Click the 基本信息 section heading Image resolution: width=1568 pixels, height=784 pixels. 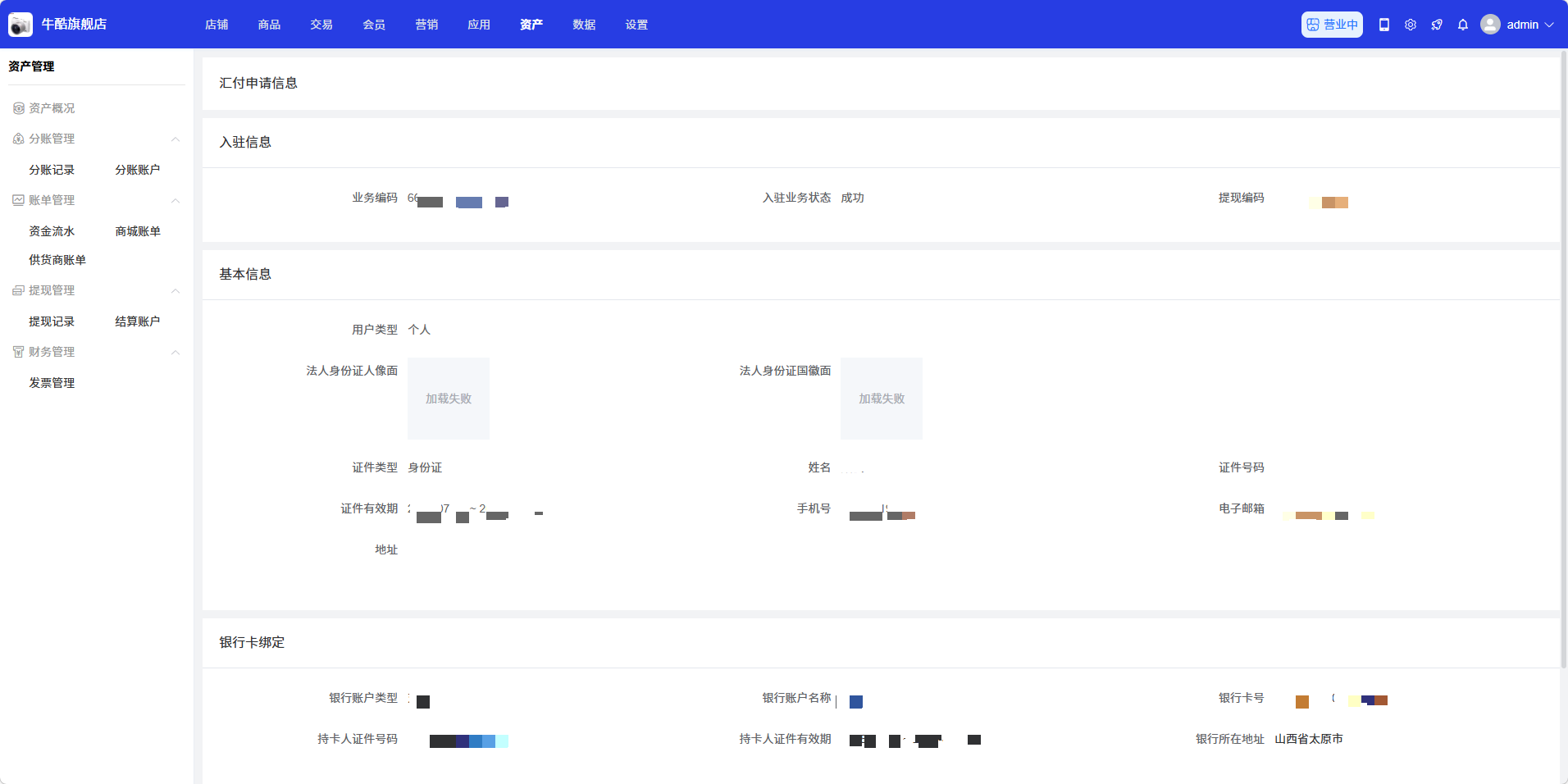(245, 274)
